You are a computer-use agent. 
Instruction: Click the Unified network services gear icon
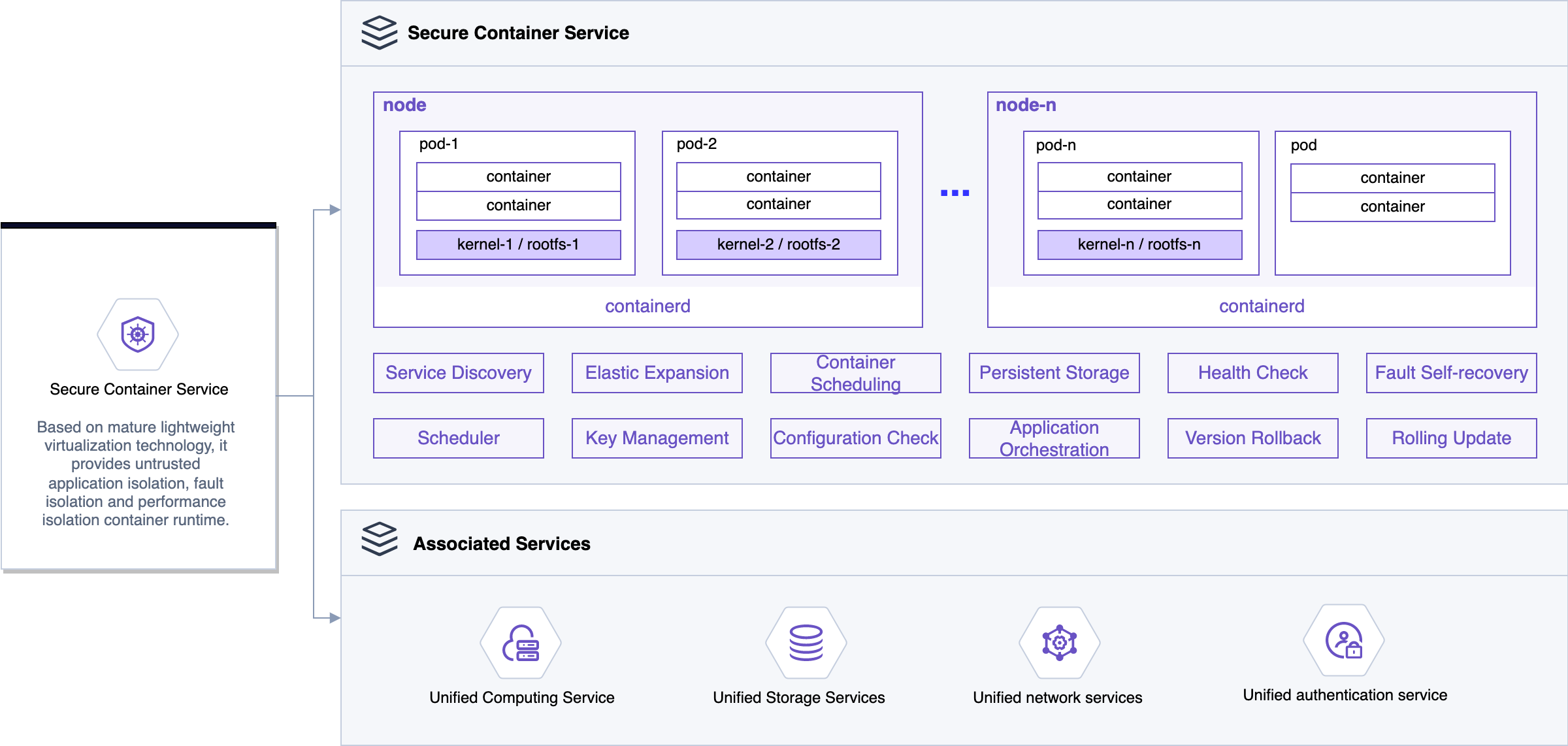1059,643
